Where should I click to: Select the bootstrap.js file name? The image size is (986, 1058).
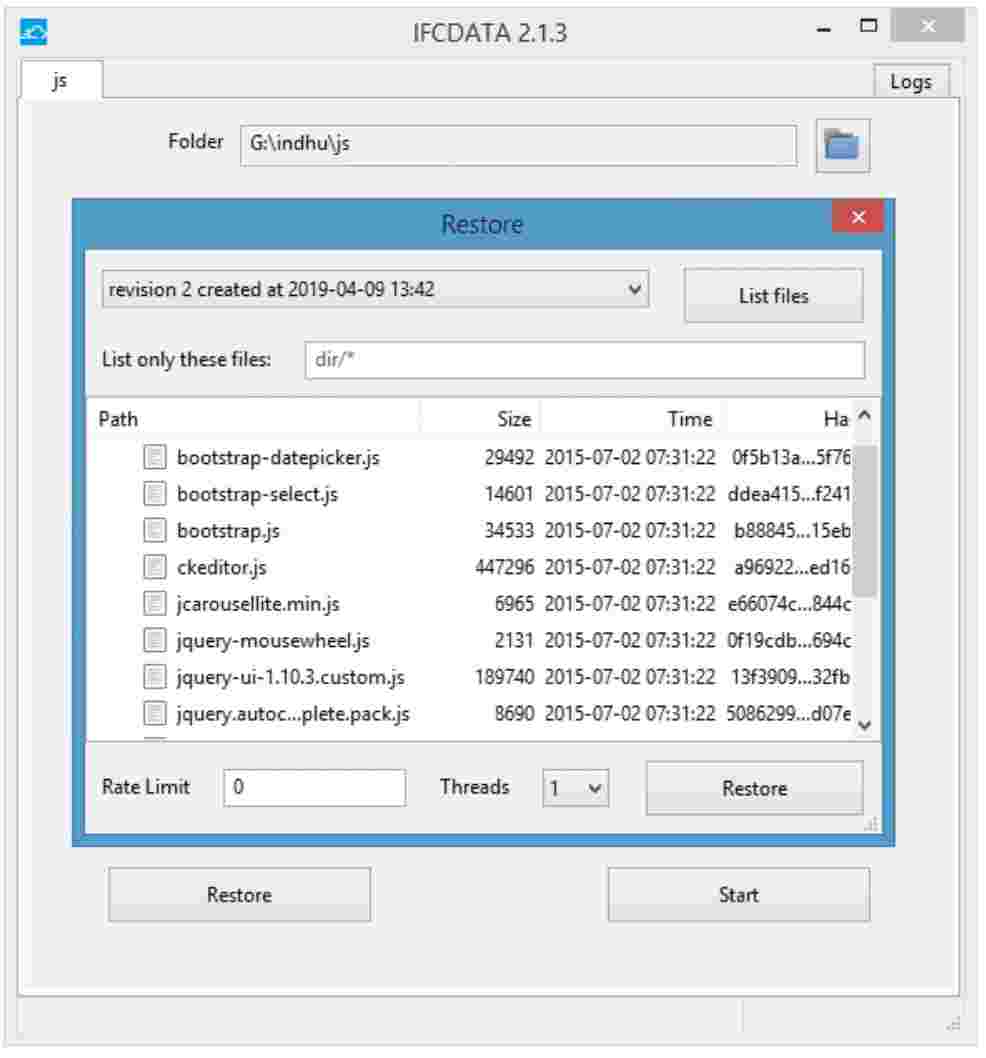coord(228,530)
